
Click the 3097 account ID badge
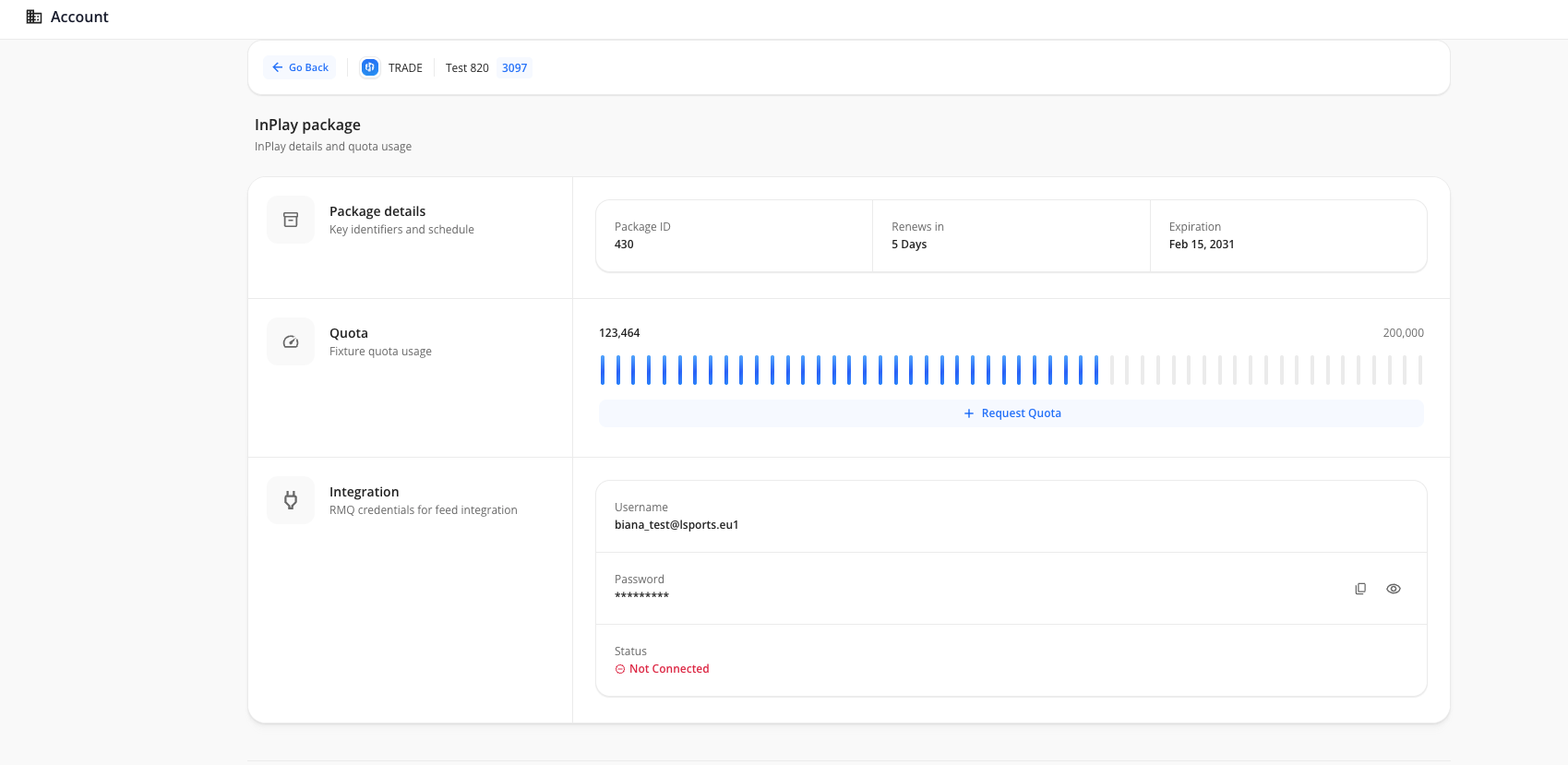[x=515, y=67]
